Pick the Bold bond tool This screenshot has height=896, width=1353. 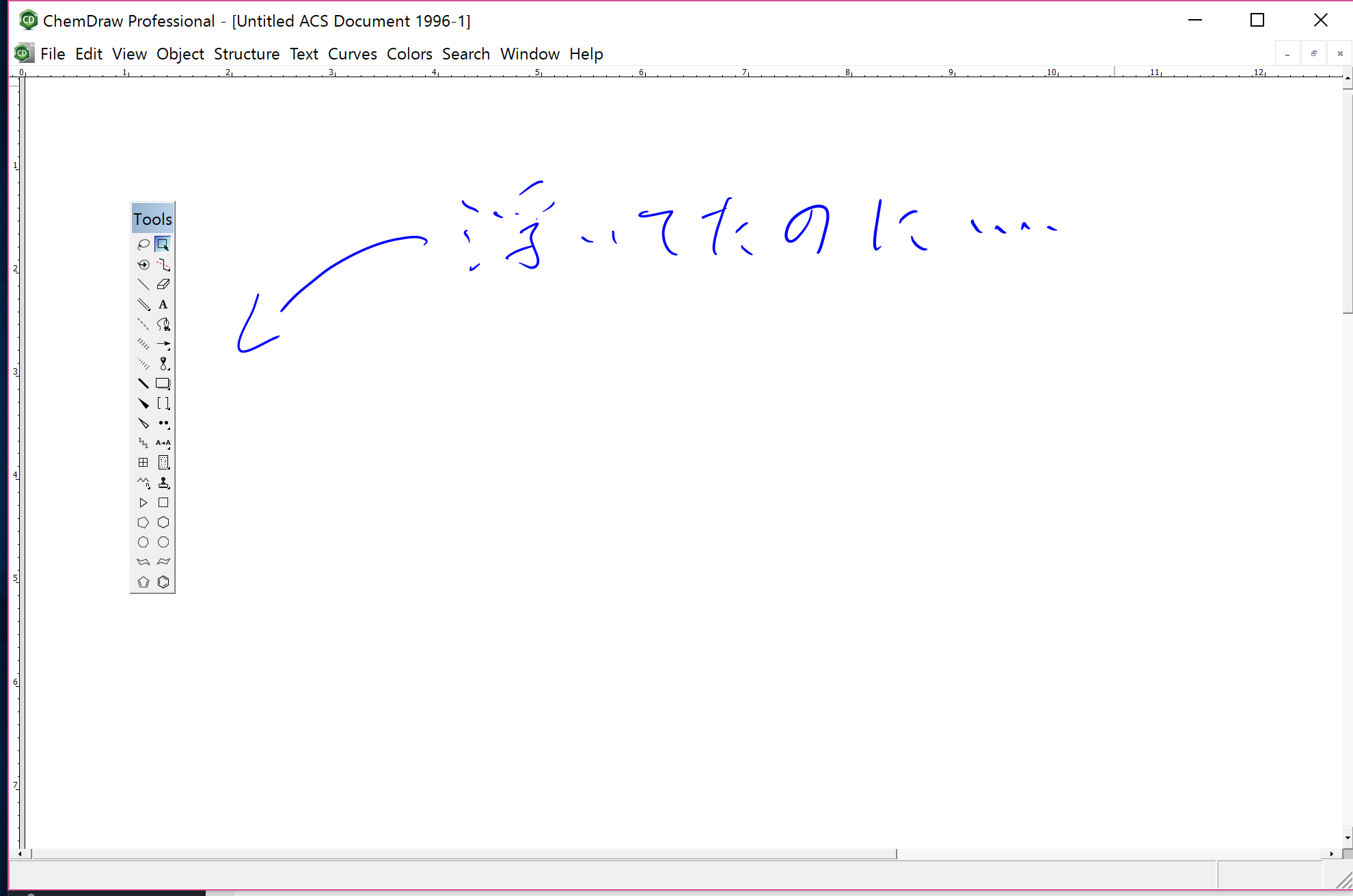[143, 383]
